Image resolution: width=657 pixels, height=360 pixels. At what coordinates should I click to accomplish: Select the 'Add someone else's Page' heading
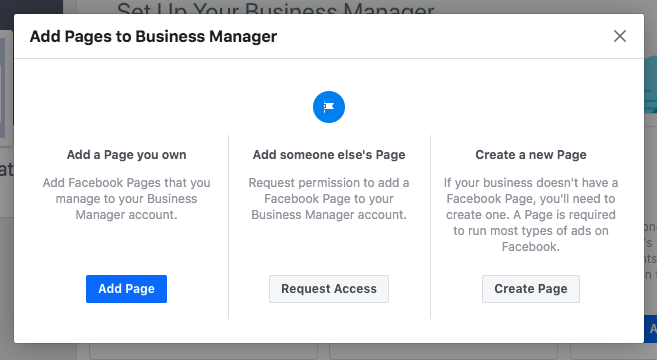[x=329, y=155]
